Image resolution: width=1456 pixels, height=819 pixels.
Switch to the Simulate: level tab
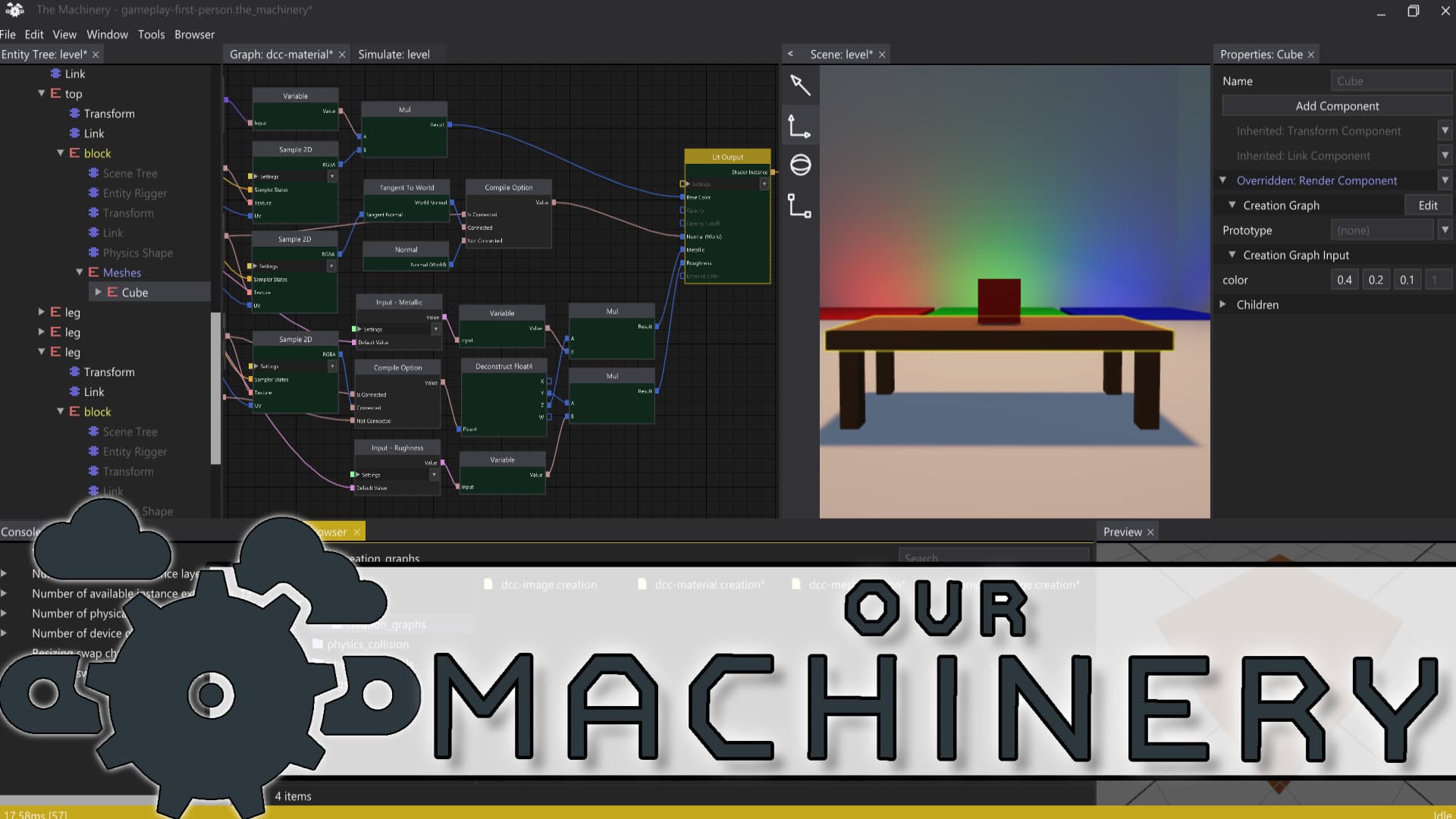(x=394, y=55)
